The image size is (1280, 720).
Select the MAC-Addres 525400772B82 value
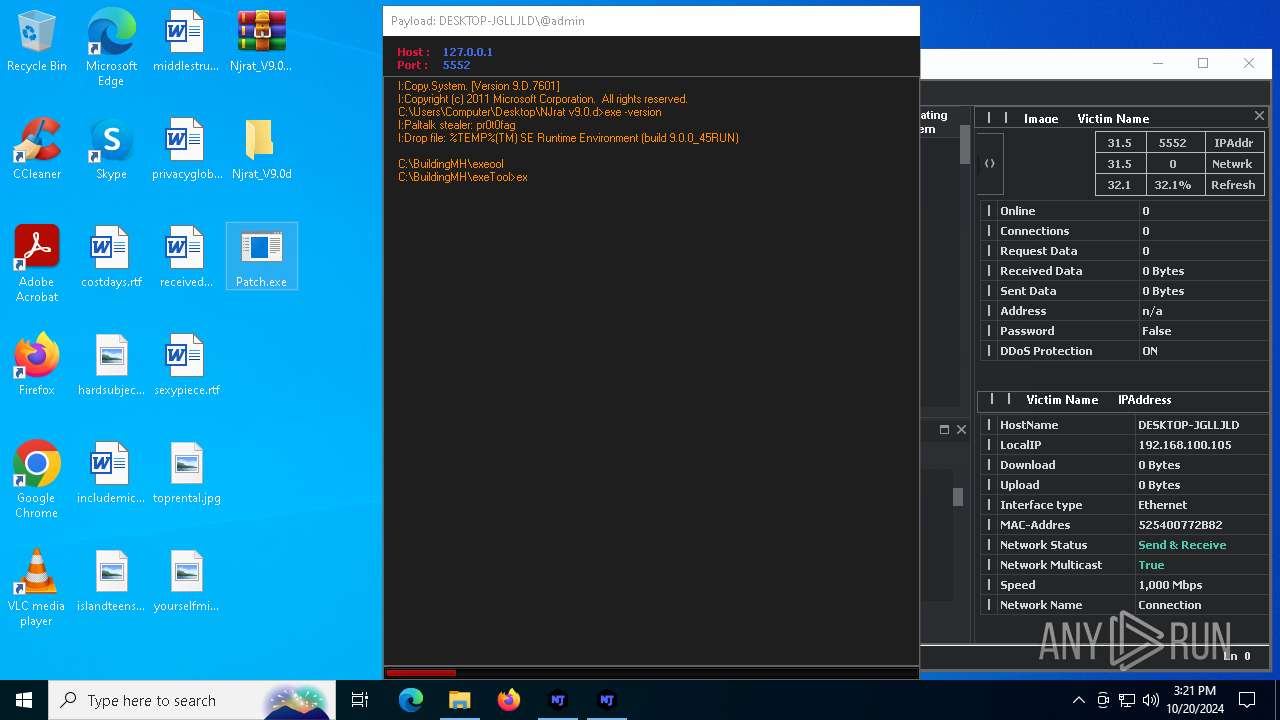click(1180, 525)
